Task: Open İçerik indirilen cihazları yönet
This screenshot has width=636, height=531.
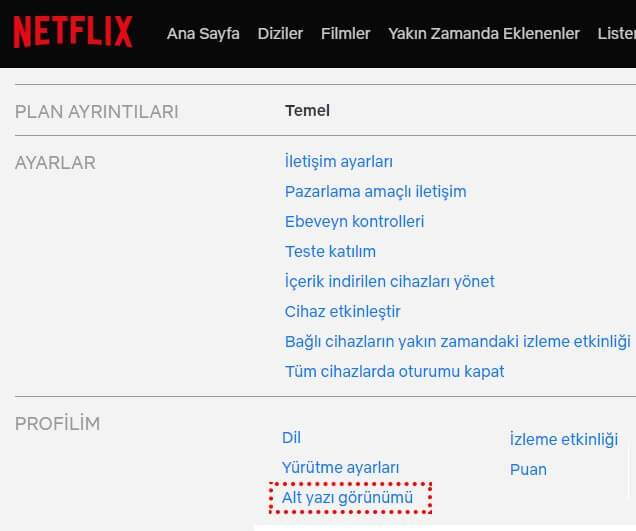Action: 389,281
